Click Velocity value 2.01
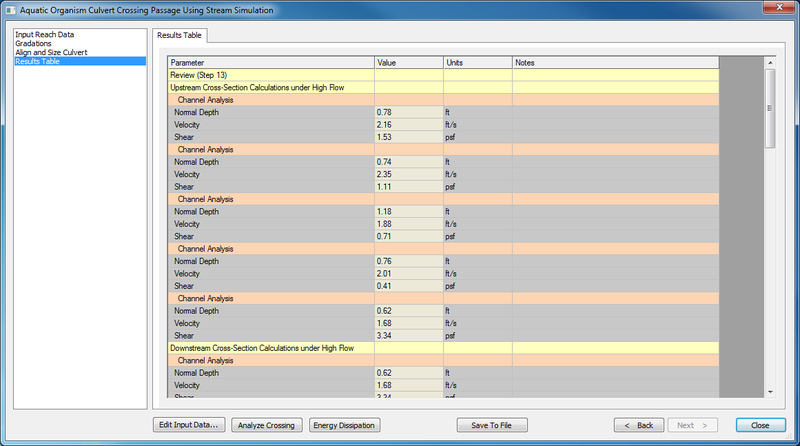The width and height of the screenshot is (800, 446). 409,274
